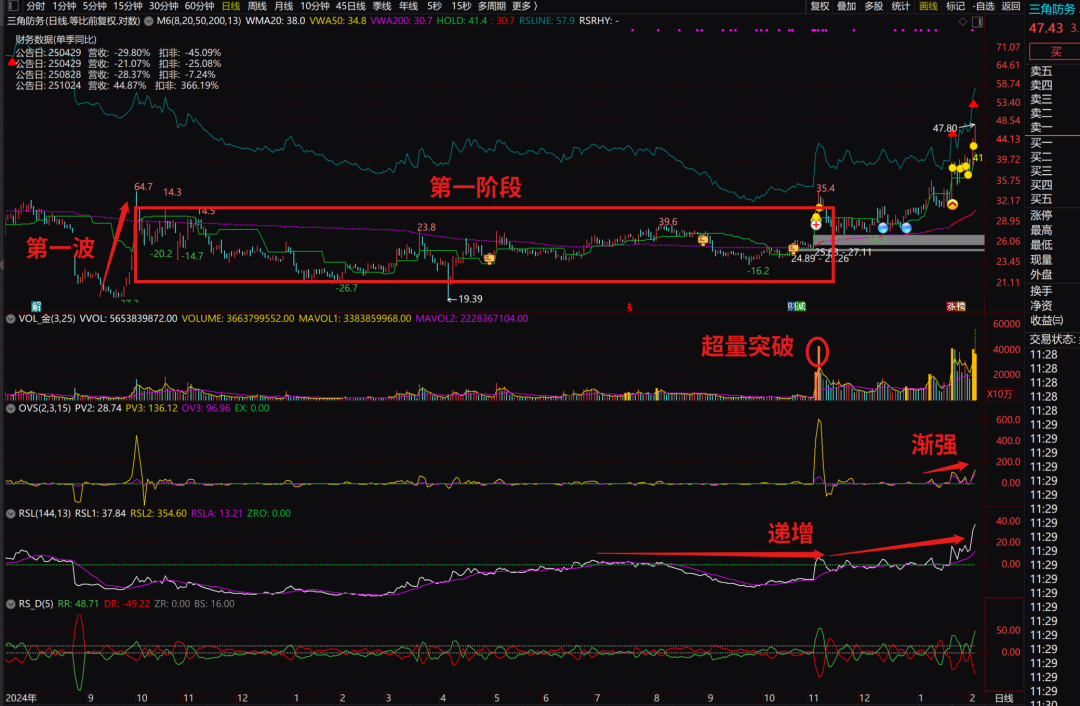Click the 叠加 overlay button
This screenshot has width=1080, height=706.
tap(847, 6)
